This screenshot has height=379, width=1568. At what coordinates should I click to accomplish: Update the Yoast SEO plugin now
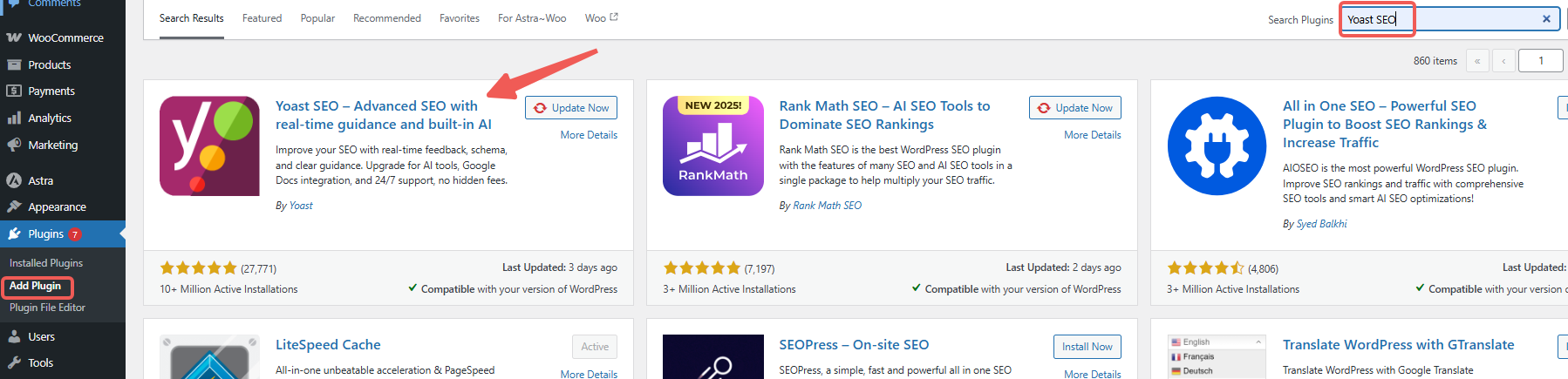point(571,108)
